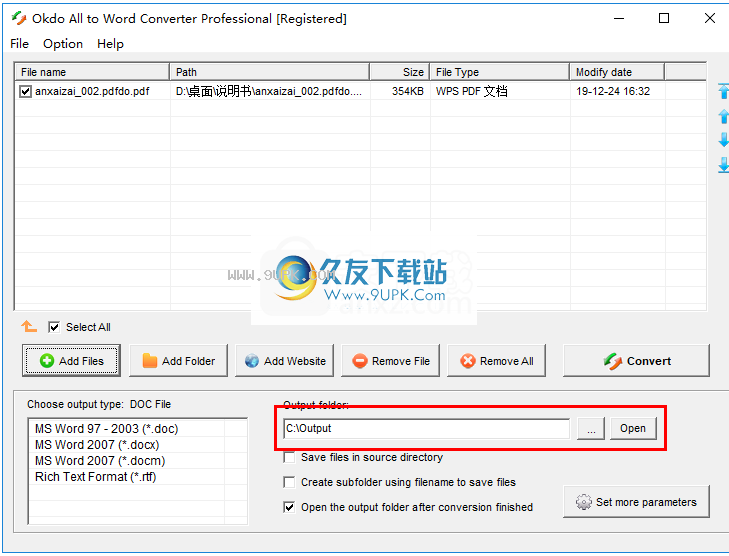Image resolution: width=729 pixels, height=556 pixels.
Task: Open the File menu
Action: 20,44
